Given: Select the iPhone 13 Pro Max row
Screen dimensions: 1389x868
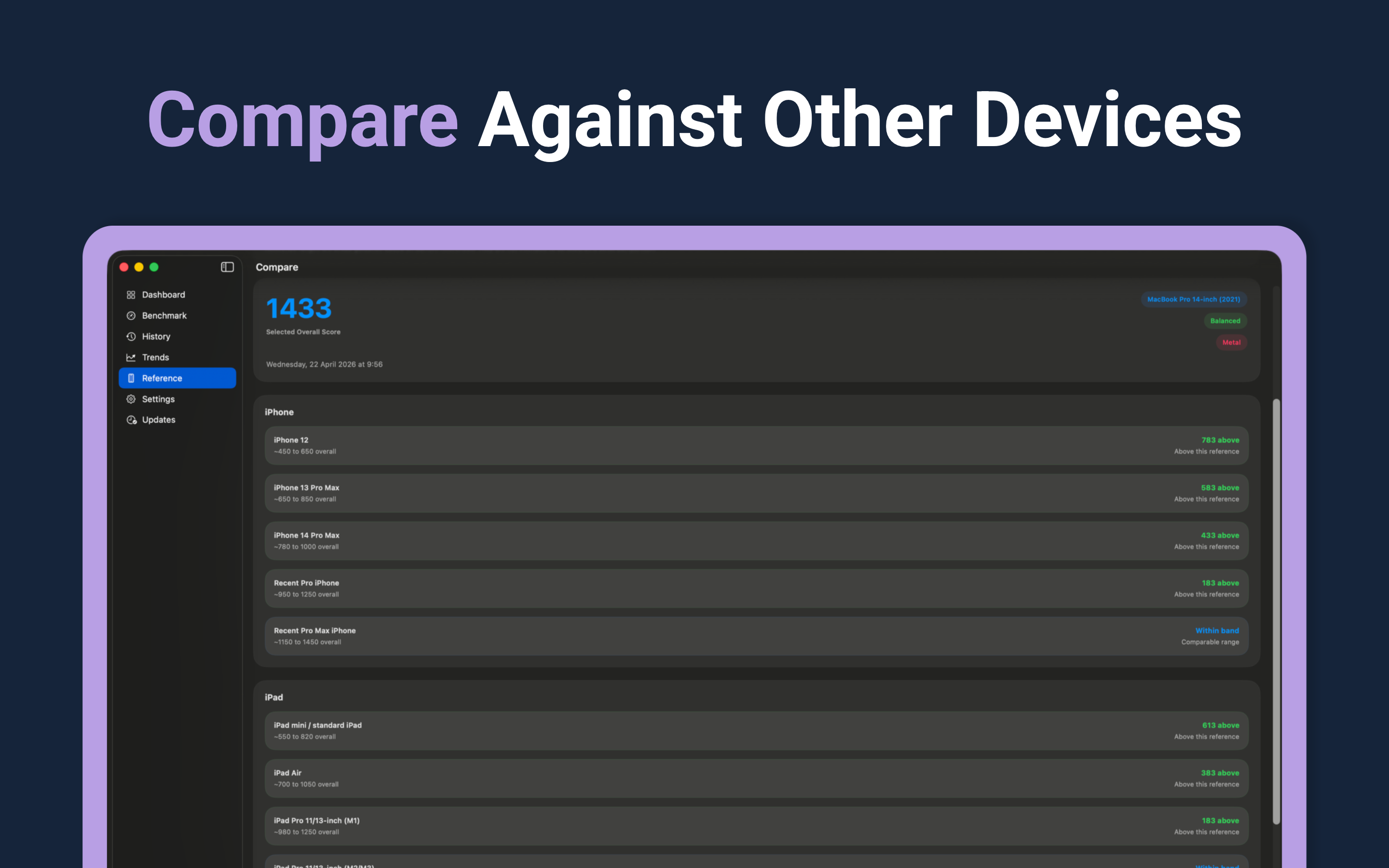Looking at the screenshot, I should click(756, 493).
